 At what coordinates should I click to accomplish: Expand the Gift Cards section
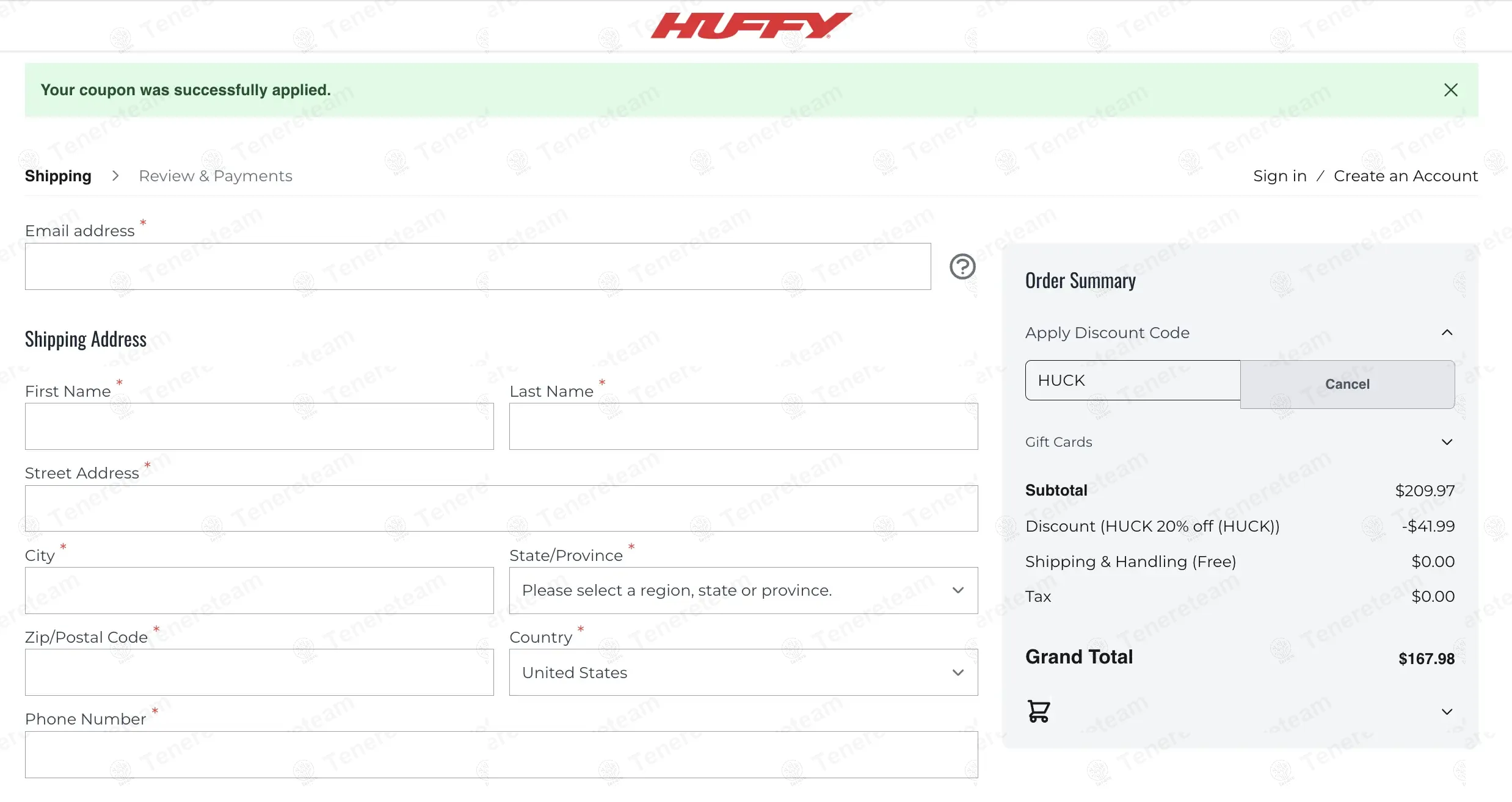tap(1447, 442)
